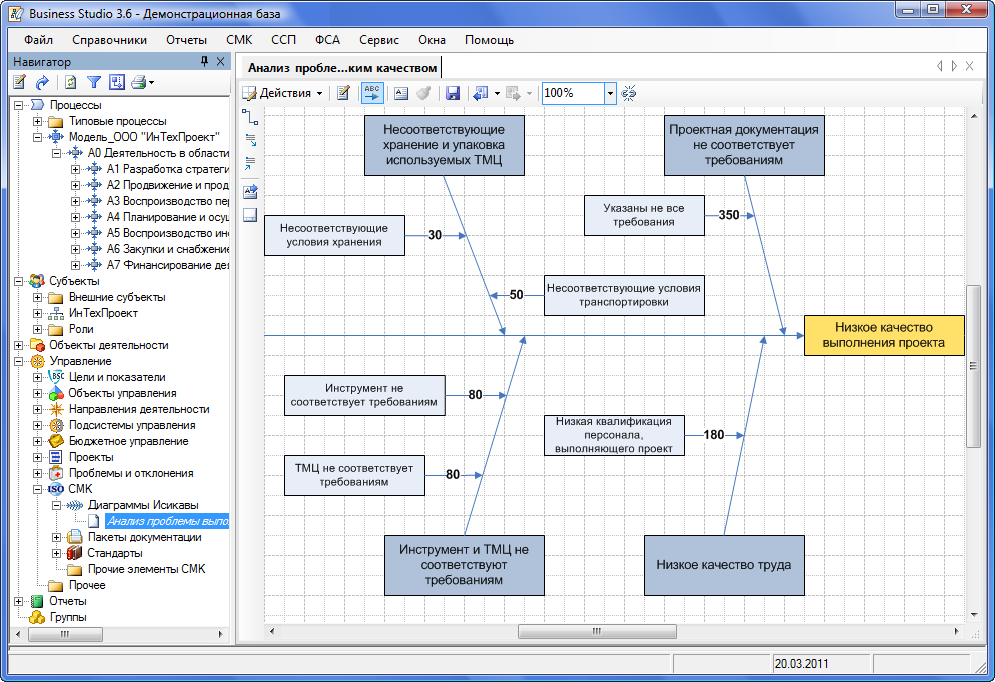Refresh the Navigator tree

pos(70,82)
